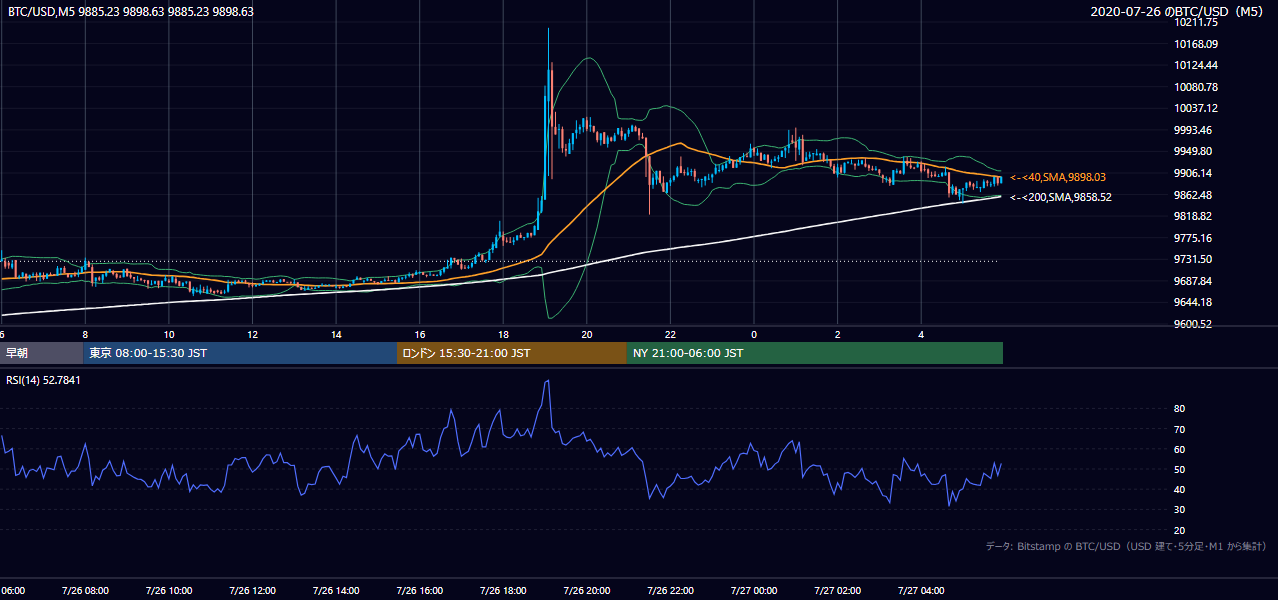Click the '<-<40,SMA,9898.03' orange label
Image resolution: width=1278 pixels, height=600 pixels.
(1058, 177)
